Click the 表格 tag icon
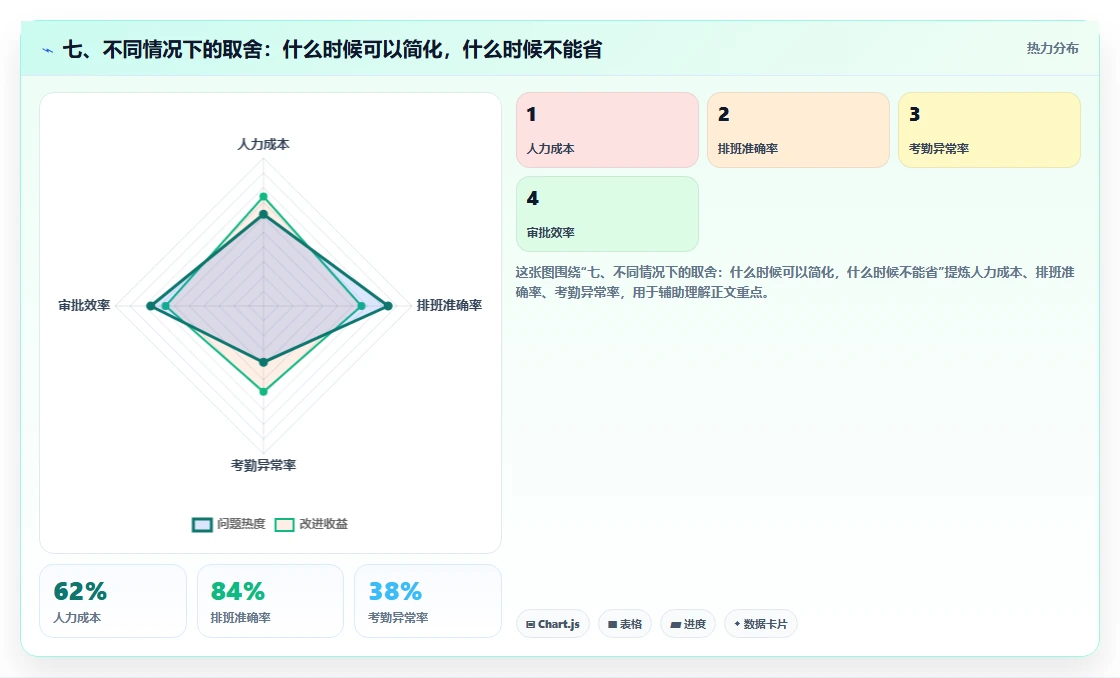 (612, 624)
